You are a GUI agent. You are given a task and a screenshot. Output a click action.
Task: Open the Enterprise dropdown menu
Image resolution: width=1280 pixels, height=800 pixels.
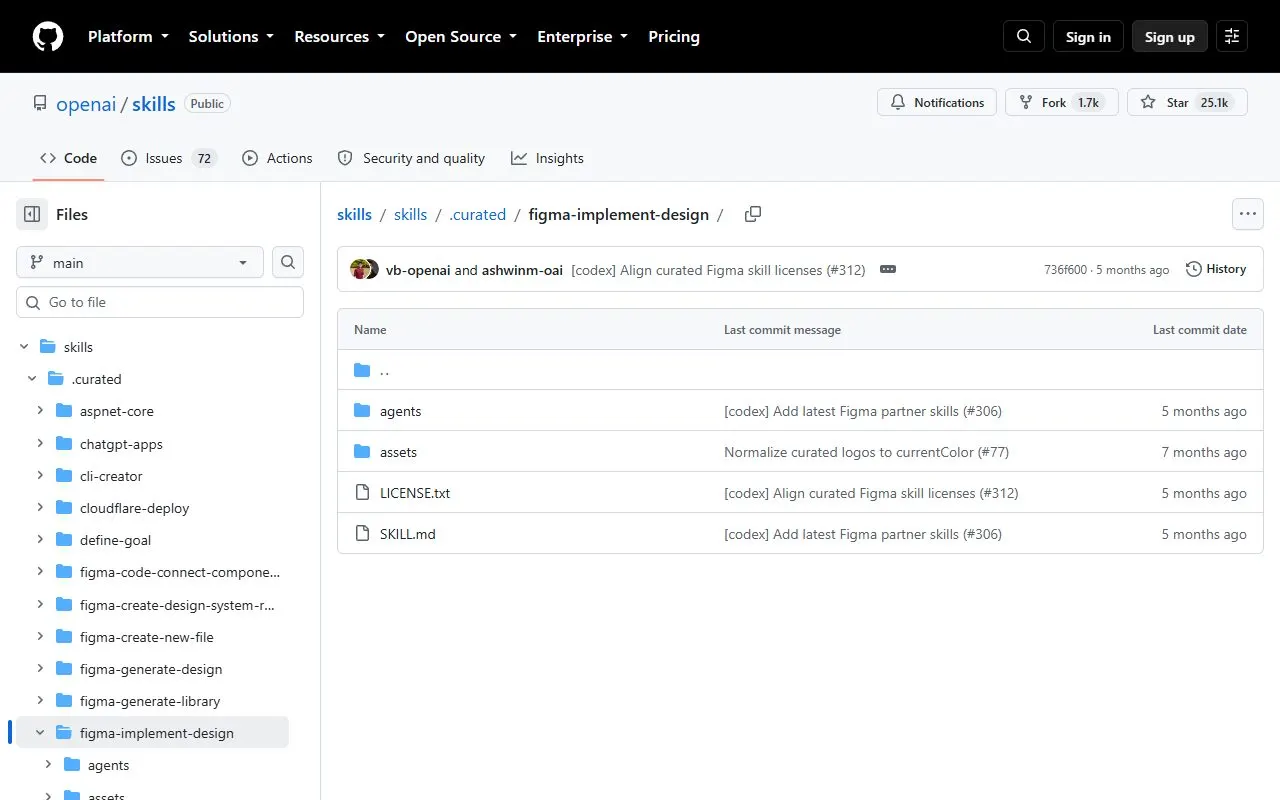pyautogui.click(x=583, y=36)
